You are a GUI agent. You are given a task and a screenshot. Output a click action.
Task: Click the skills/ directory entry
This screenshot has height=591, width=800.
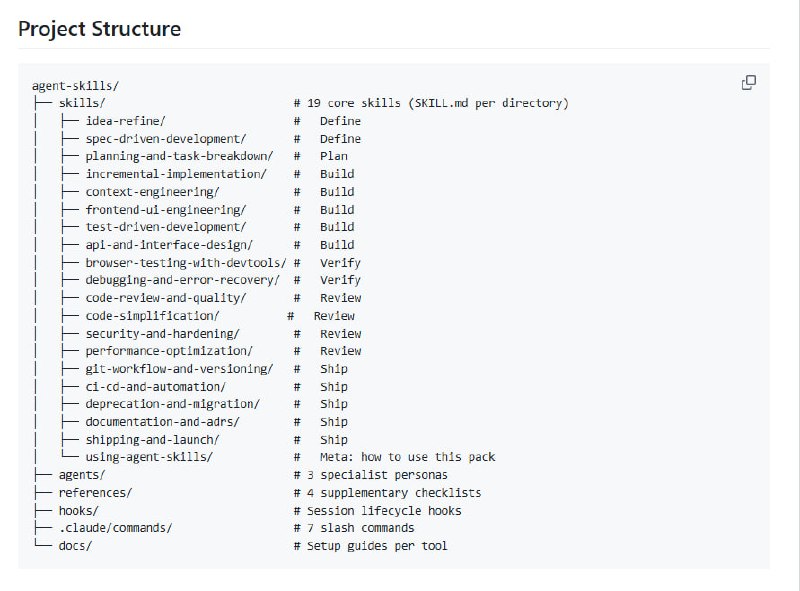[82, 103]
